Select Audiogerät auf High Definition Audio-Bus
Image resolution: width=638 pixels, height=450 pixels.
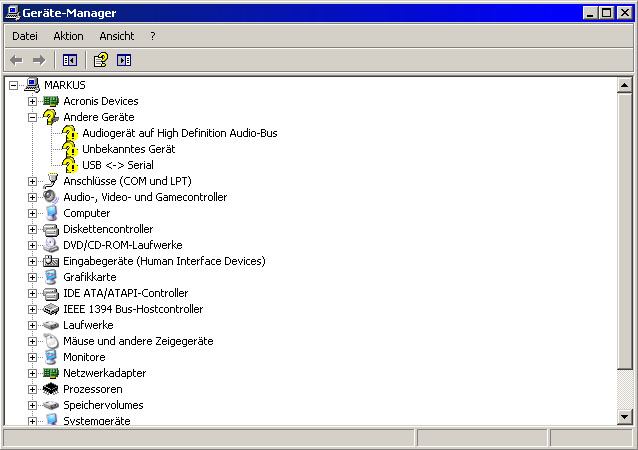pyautogui.click(x=180, y=133)
